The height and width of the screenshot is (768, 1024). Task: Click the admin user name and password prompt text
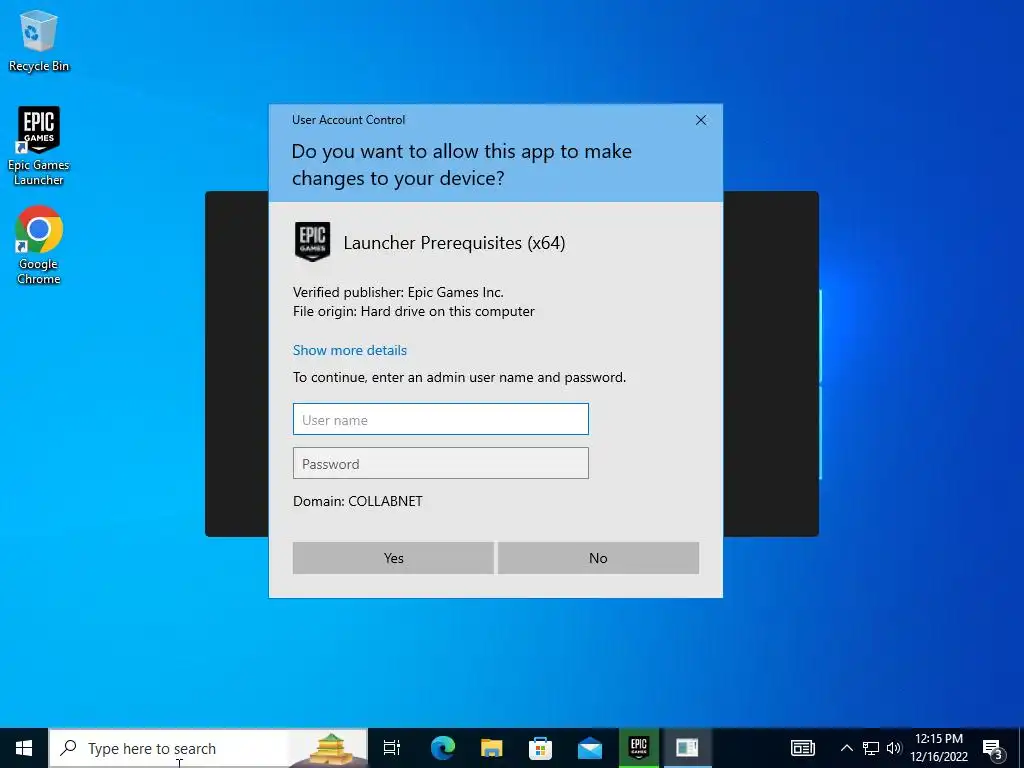coord(459,377)
